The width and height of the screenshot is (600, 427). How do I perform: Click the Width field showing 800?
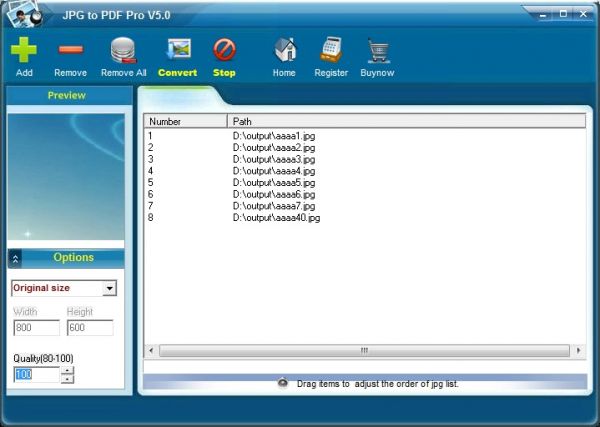37,328
